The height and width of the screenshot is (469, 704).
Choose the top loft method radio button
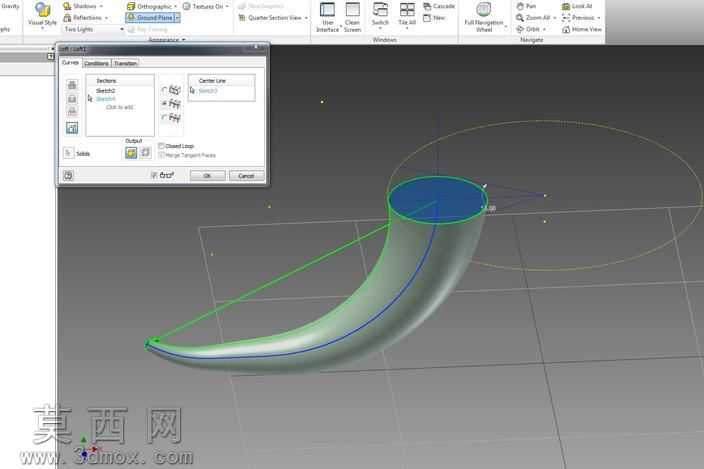click(x=164, y=90)
